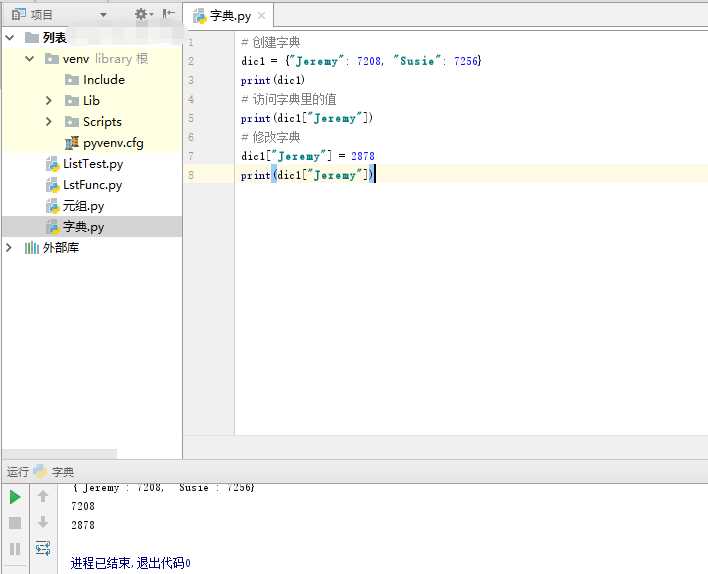
Task: Click the 外部库 library bars icon
Action: click(x=32, y=248)
